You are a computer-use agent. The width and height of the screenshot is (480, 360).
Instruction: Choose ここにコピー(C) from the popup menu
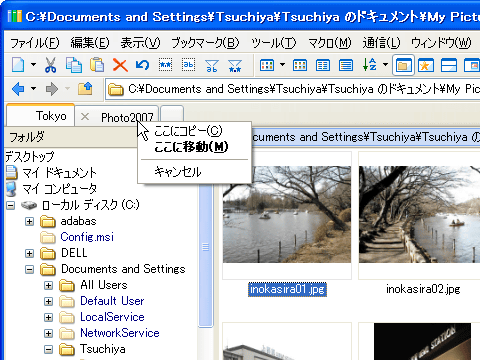(x=194, y=131)
